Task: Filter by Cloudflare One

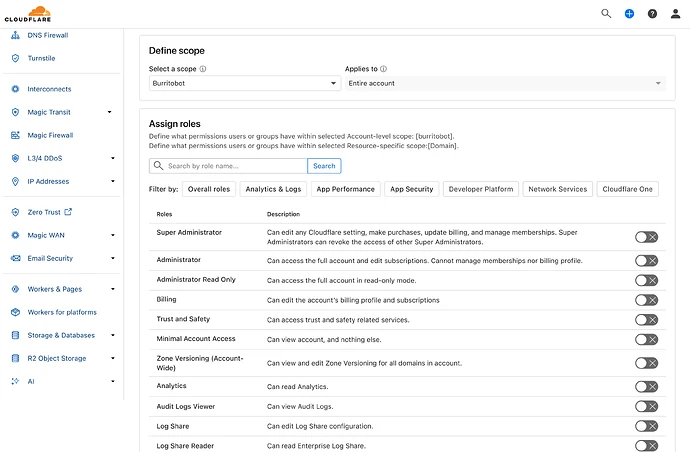Action: click(628, 189)
